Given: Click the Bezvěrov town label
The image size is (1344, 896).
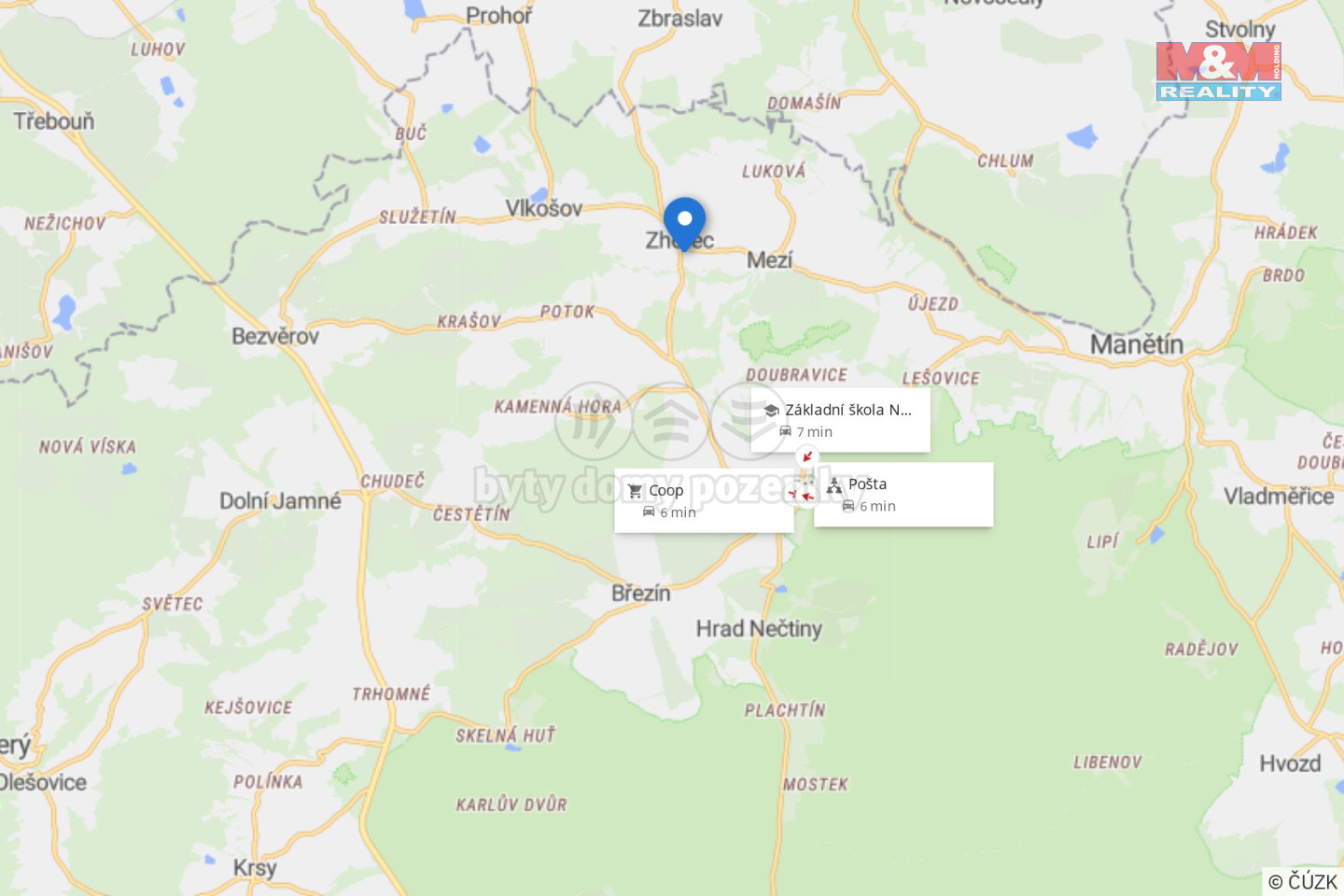Looking at the screenshot, I should point(275,336).
